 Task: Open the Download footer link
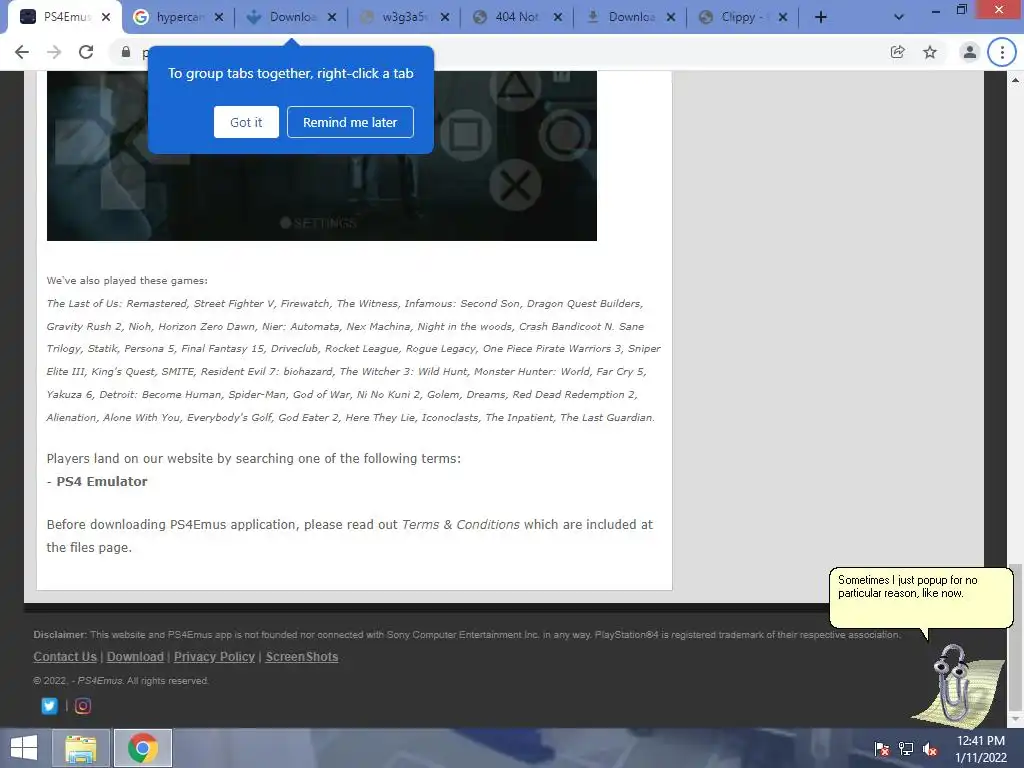pyautogui.click(x=135, y=657)
